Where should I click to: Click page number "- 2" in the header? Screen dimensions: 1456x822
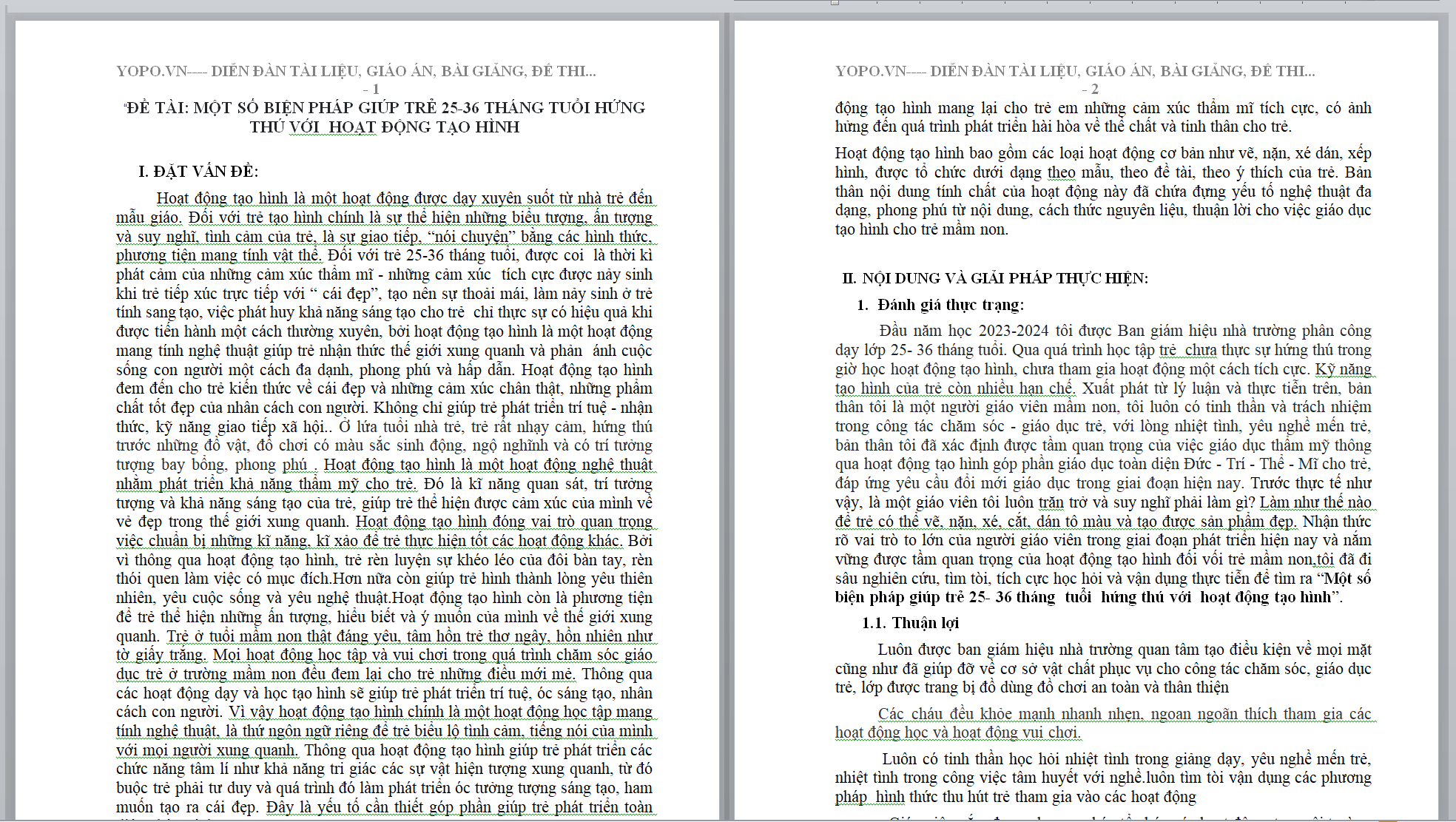(1090, 89)
